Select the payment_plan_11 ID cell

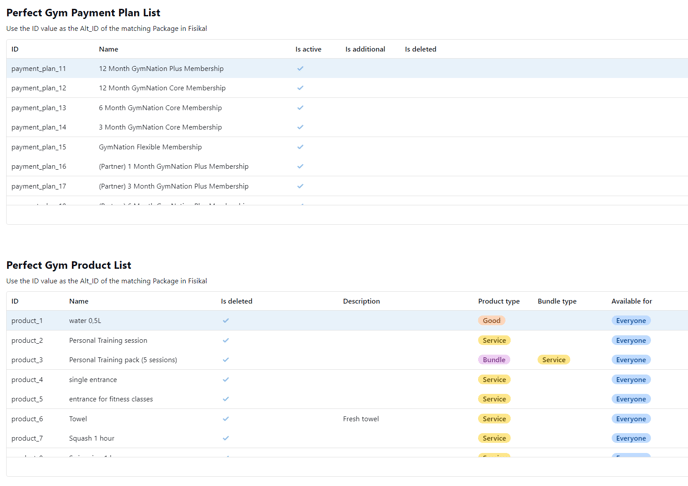coord(39,68)
